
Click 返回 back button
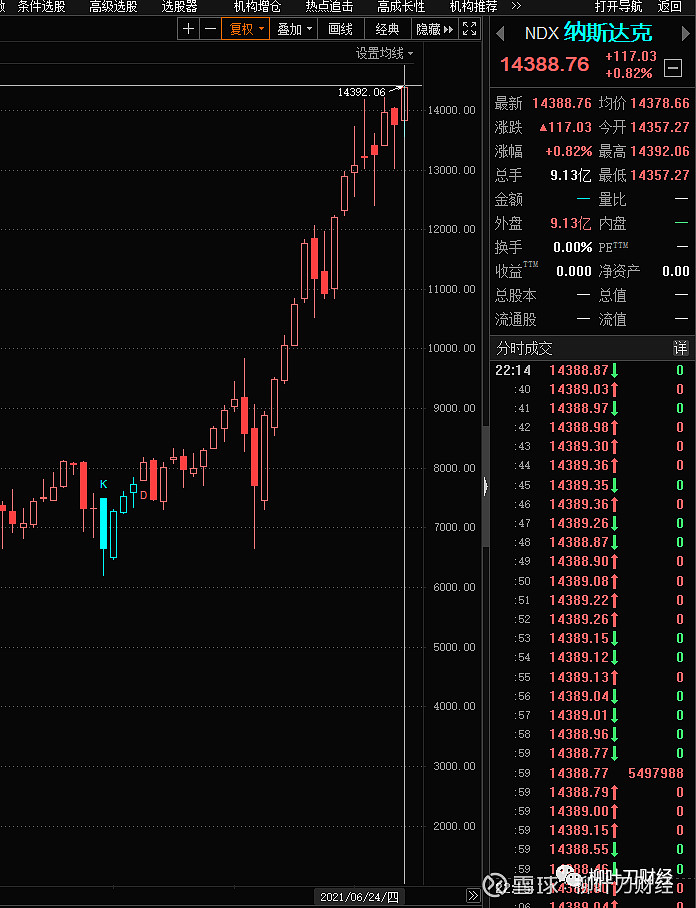click(669, 6)
